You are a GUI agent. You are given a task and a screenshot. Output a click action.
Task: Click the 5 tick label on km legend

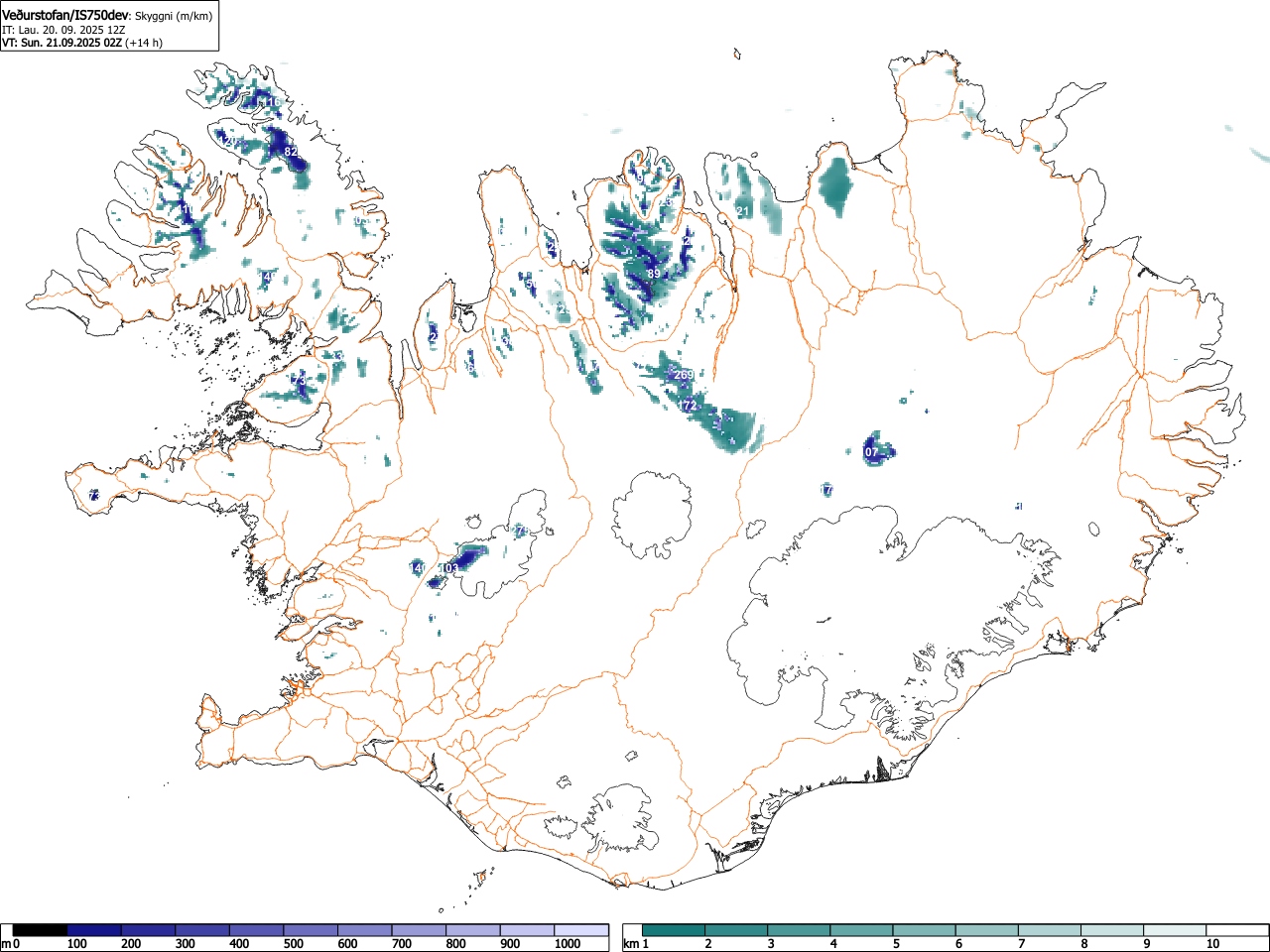tap(896, 944)
